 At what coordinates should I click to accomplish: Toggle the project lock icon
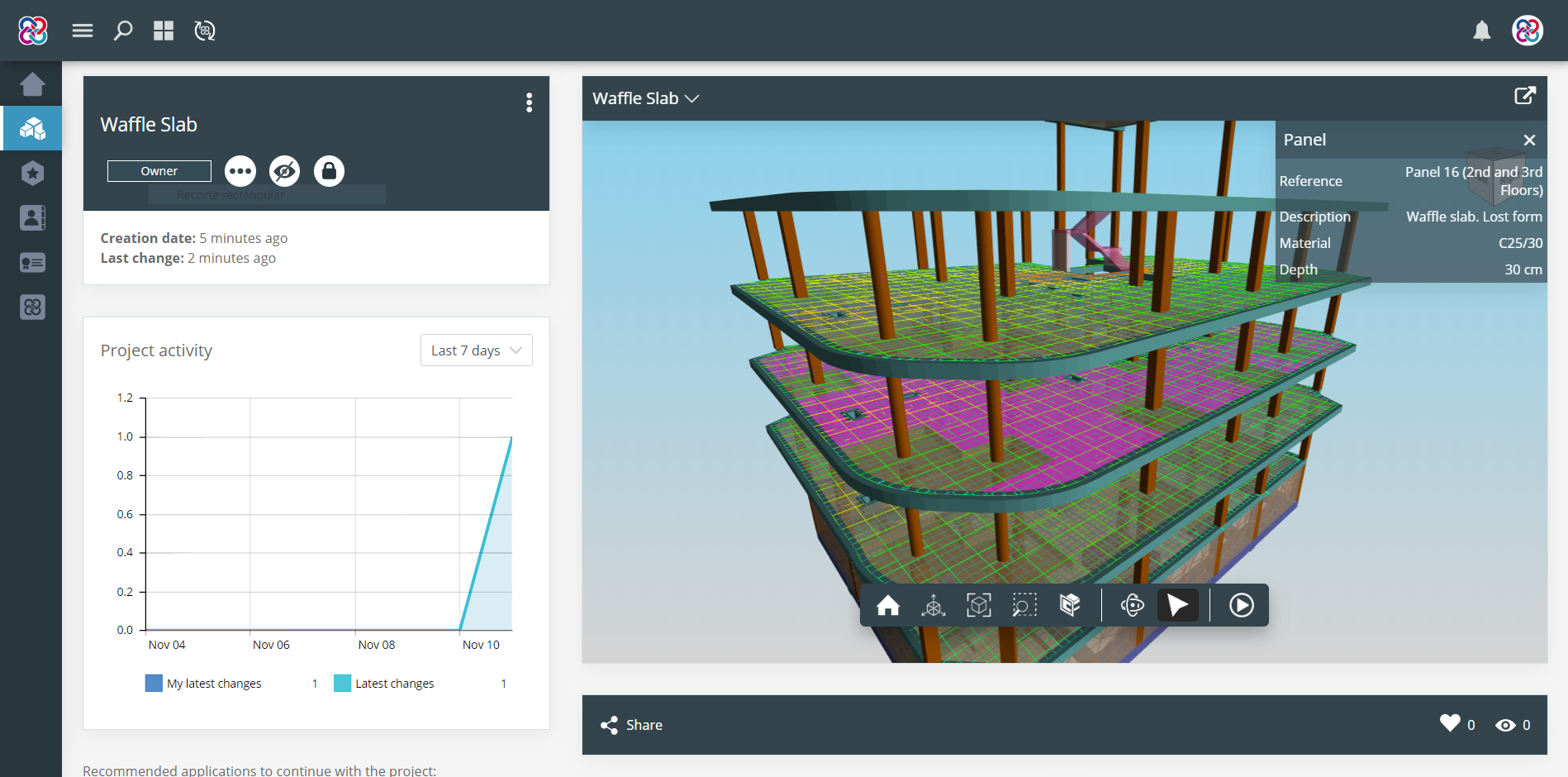(329, 171)
